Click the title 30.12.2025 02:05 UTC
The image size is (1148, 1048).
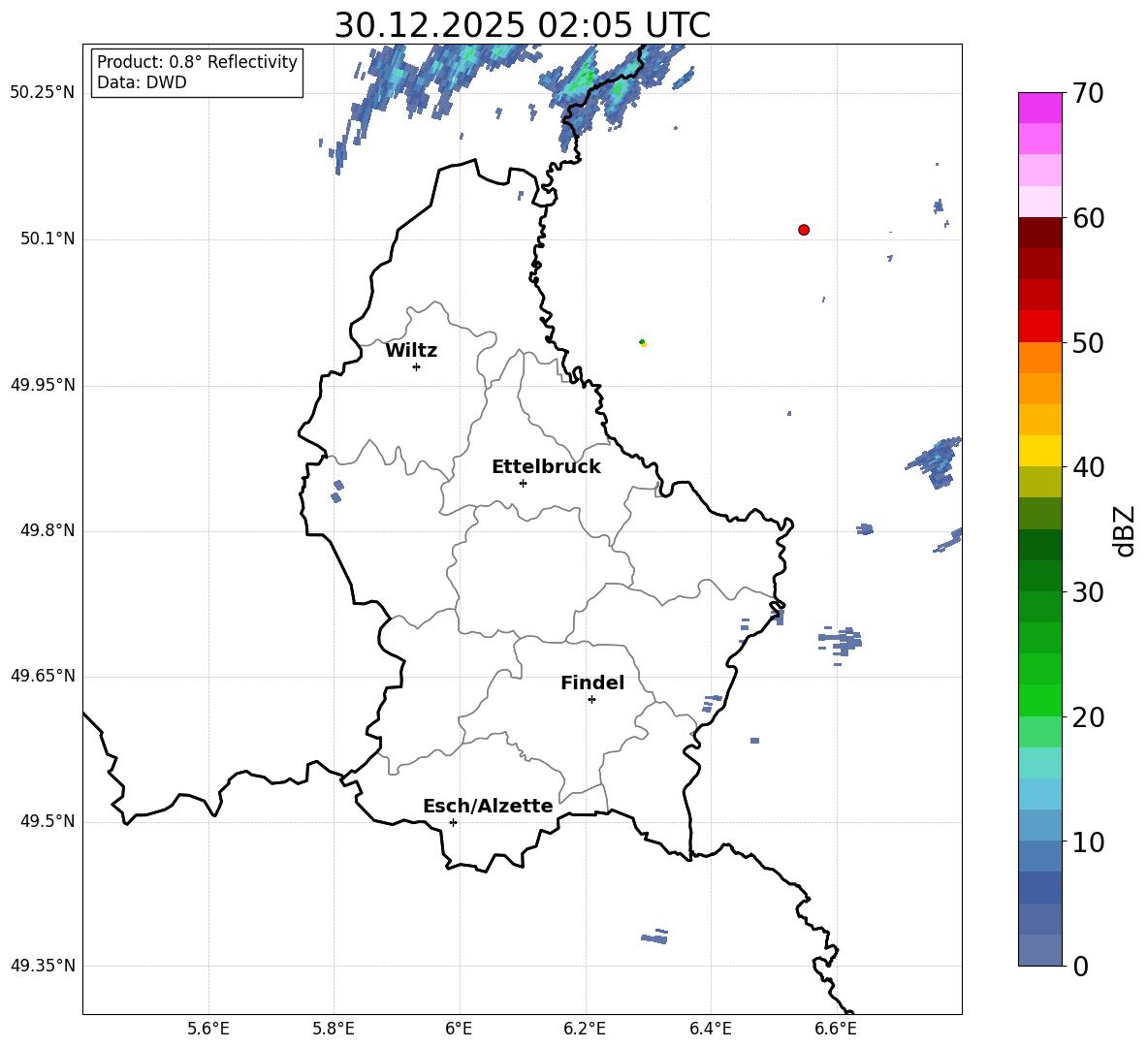click(523, 25)
